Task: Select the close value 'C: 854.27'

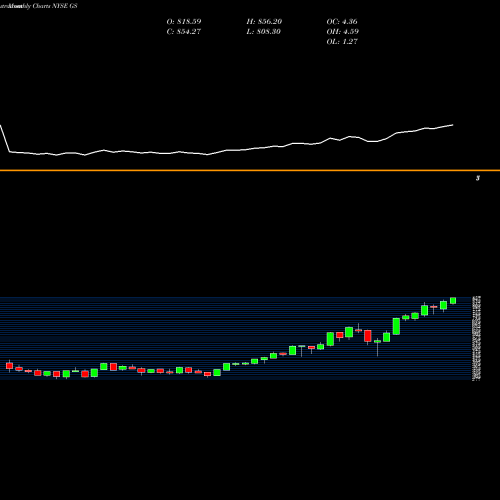Action: [184, 32]
